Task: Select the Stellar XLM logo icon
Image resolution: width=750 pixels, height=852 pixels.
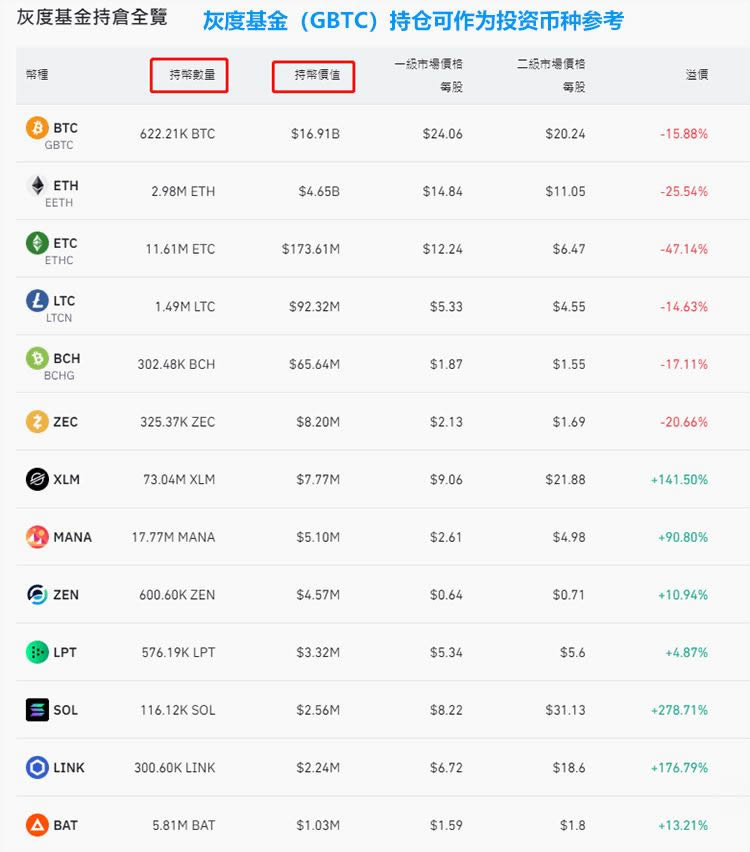Action: pyautogui.click(x=36, y=479)
